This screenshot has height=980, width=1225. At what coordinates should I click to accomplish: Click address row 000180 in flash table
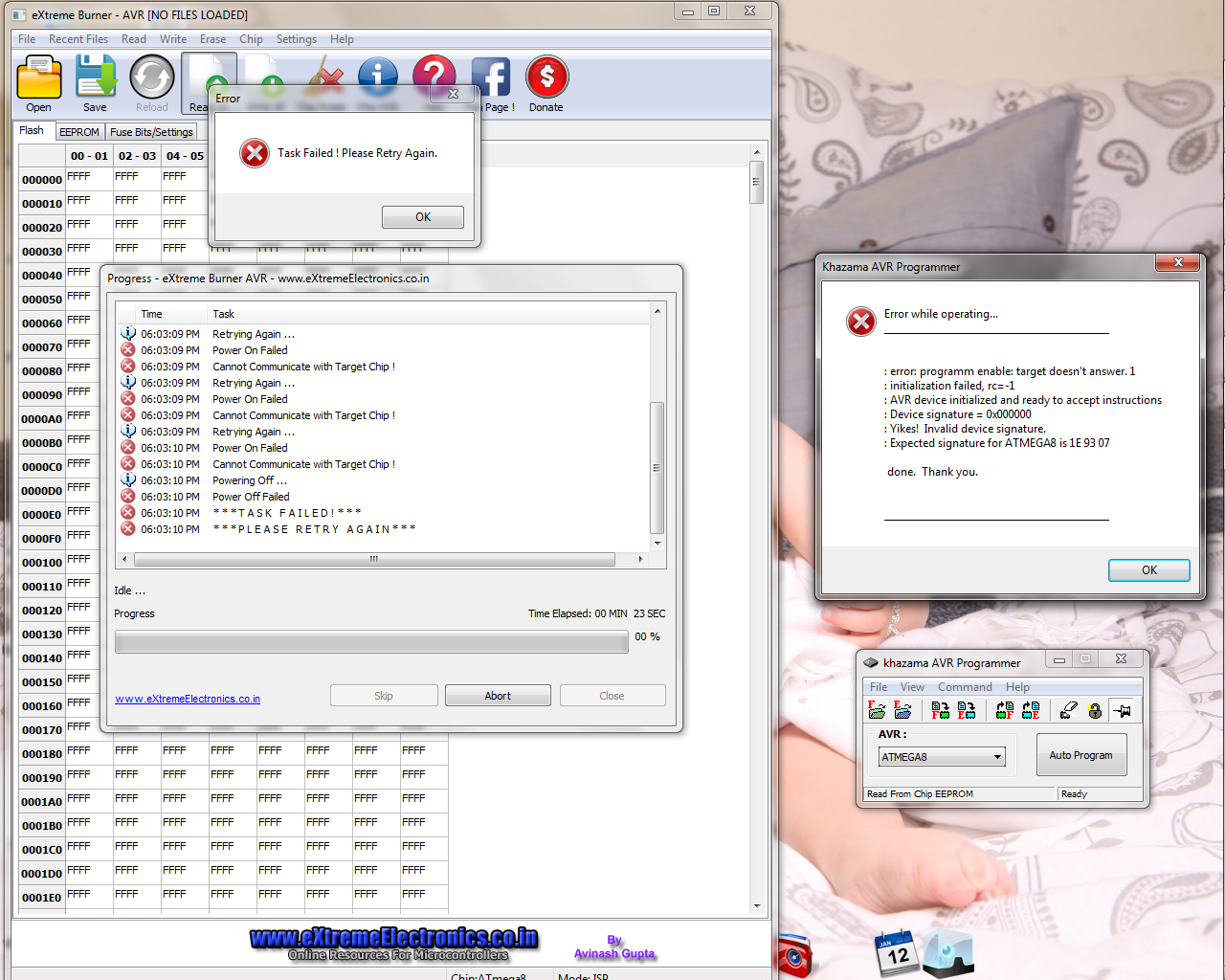pyautogui.click(x=42, y=754)
